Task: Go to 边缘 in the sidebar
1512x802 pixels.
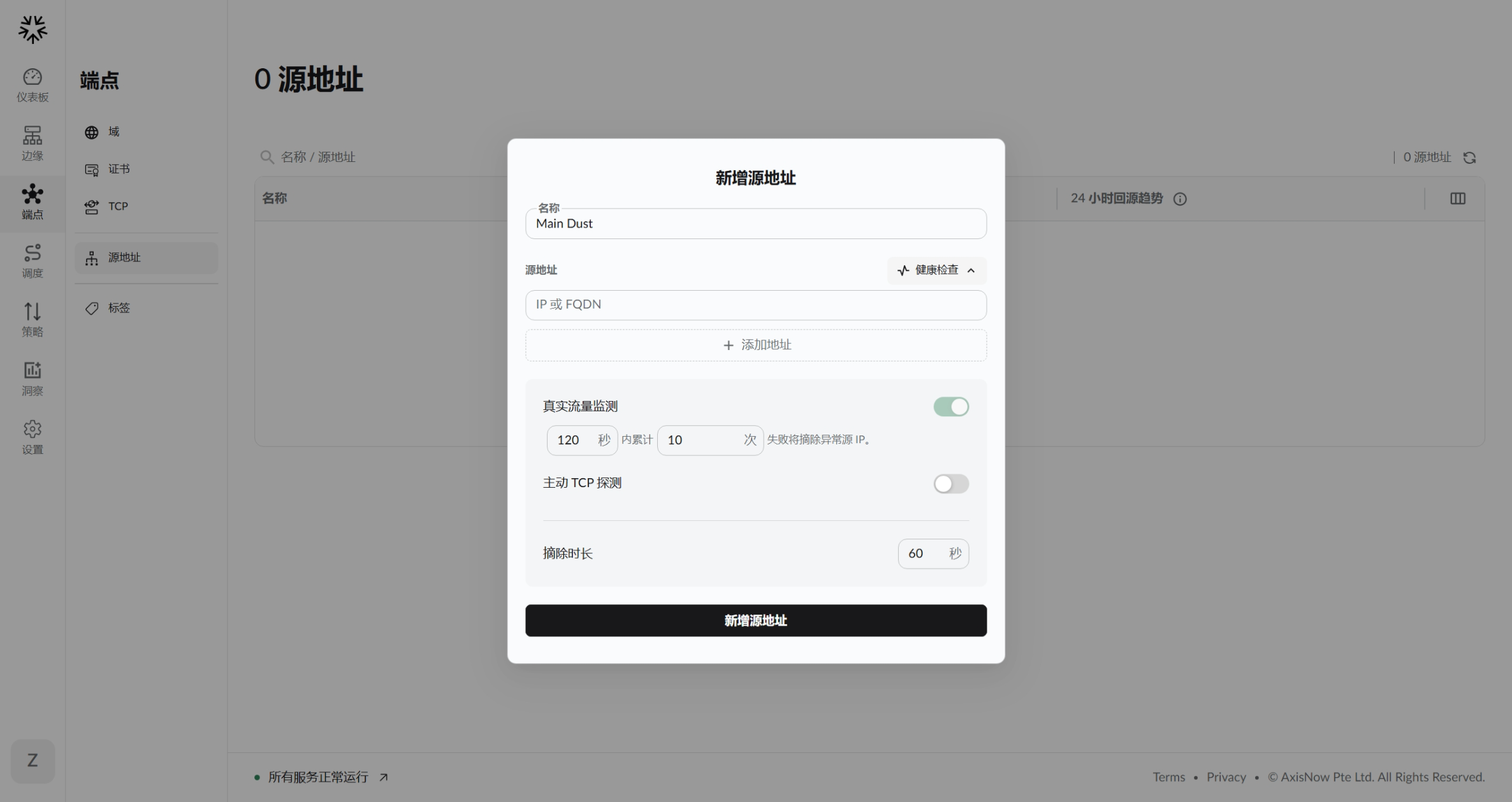Action: [x=33, y=143]
